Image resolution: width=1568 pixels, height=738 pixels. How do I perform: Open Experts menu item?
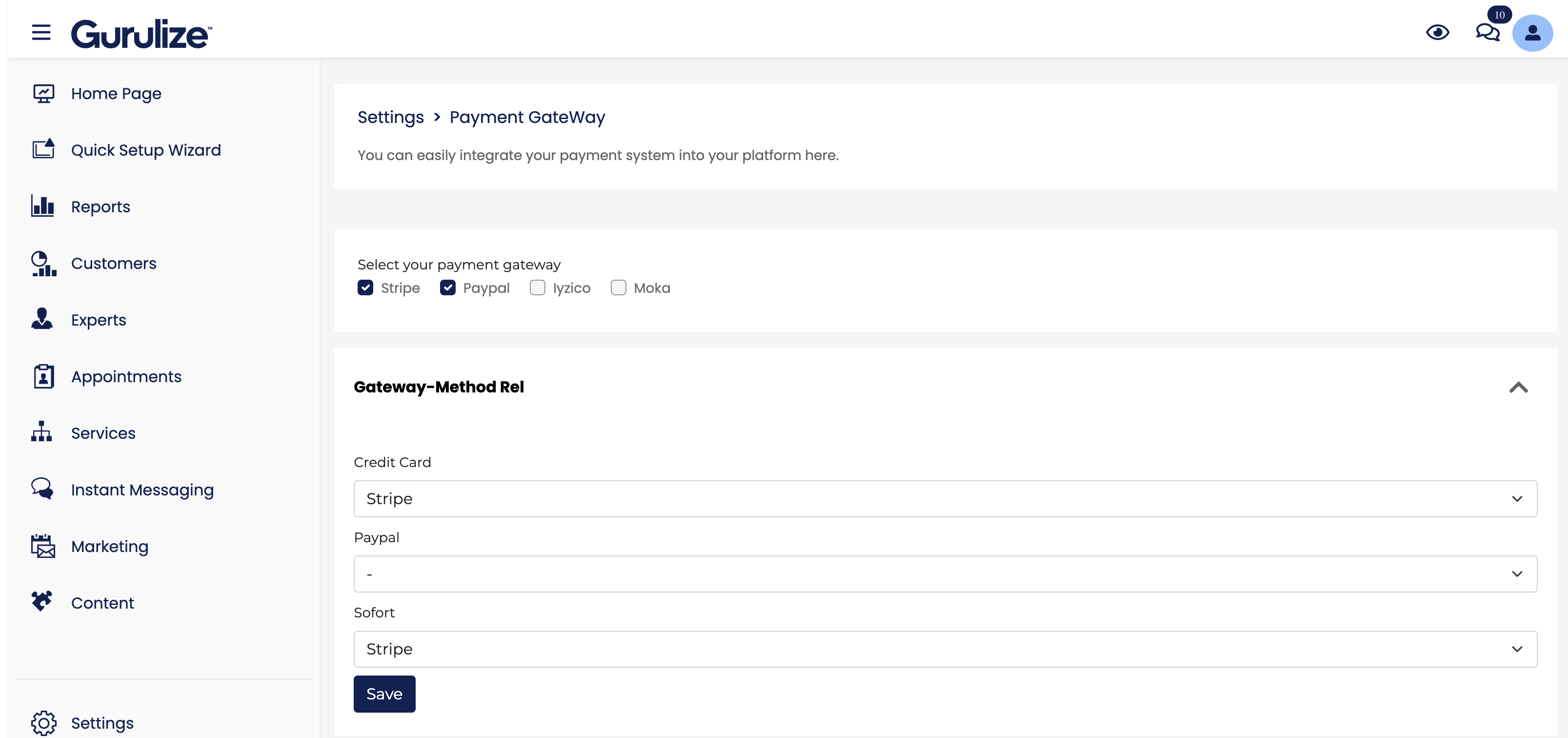99,320
